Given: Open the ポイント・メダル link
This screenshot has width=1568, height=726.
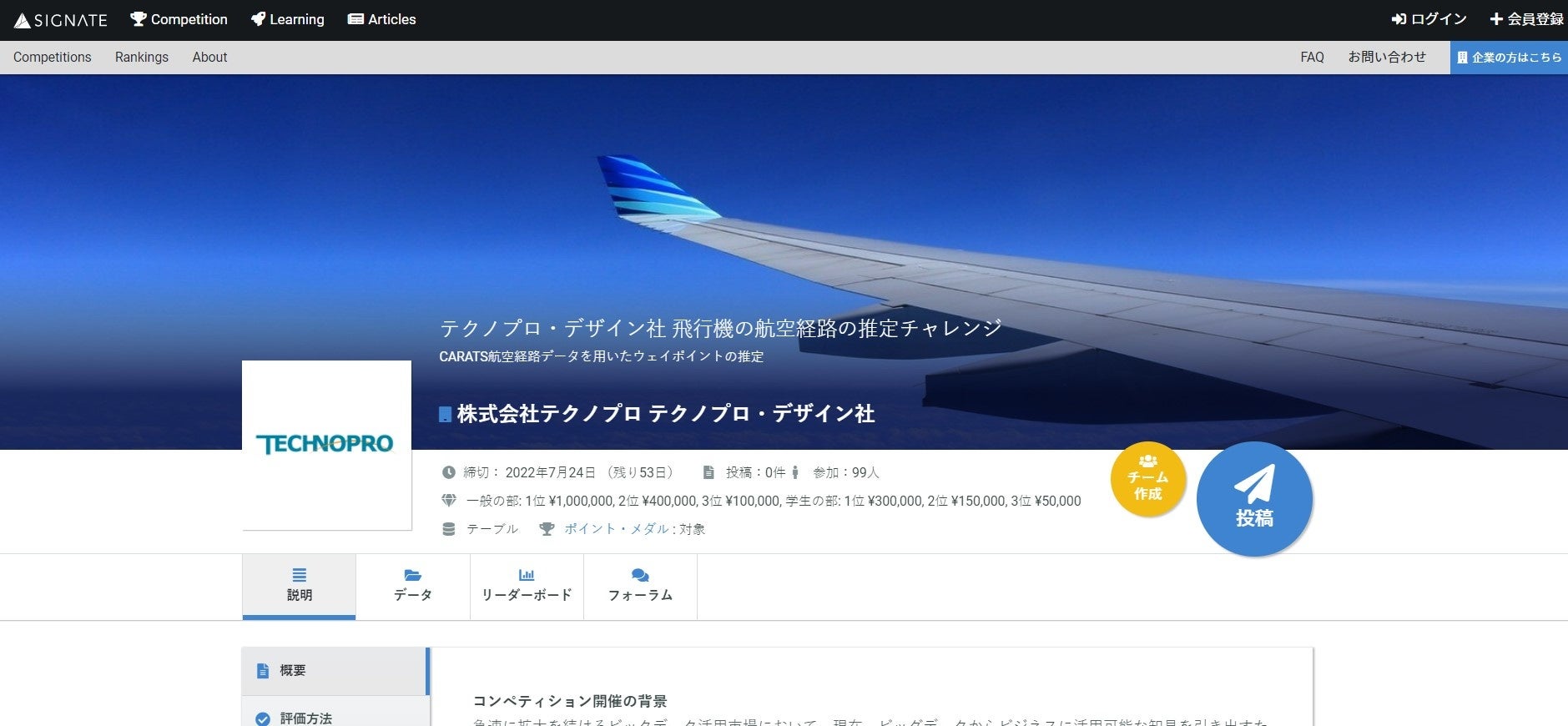Looking at the screenshot, I should tap(617, 529).
